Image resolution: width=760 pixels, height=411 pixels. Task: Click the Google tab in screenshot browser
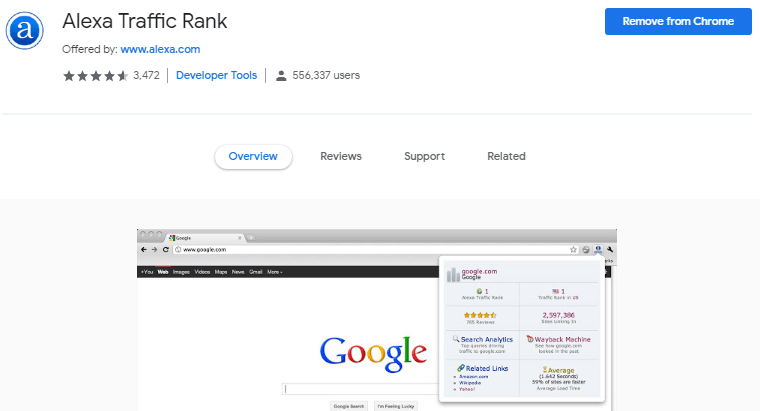coord(205,238)
